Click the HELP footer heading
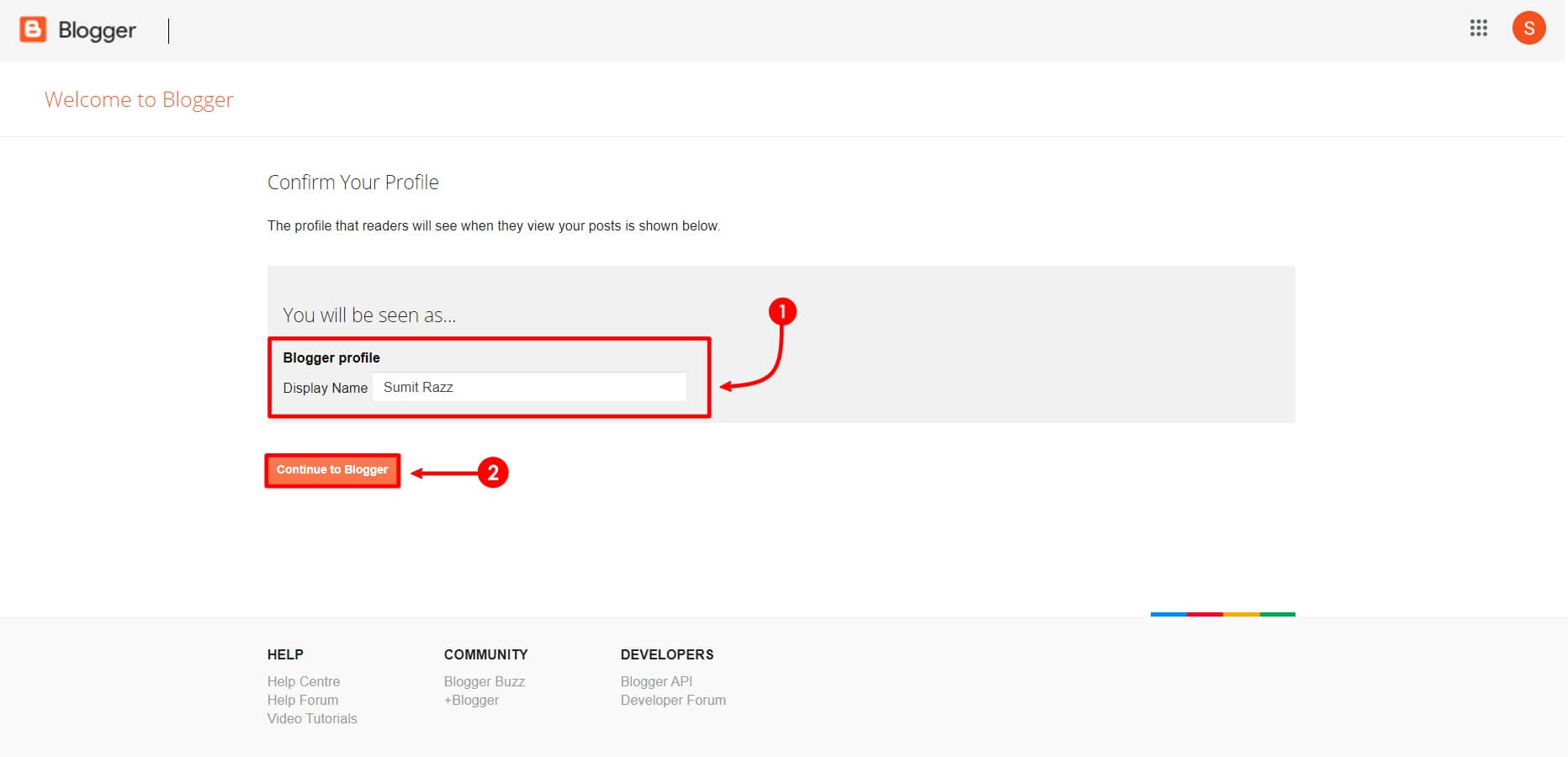Screen dimensions: 1568x757 pyautogui.click(x=285, y=654)
